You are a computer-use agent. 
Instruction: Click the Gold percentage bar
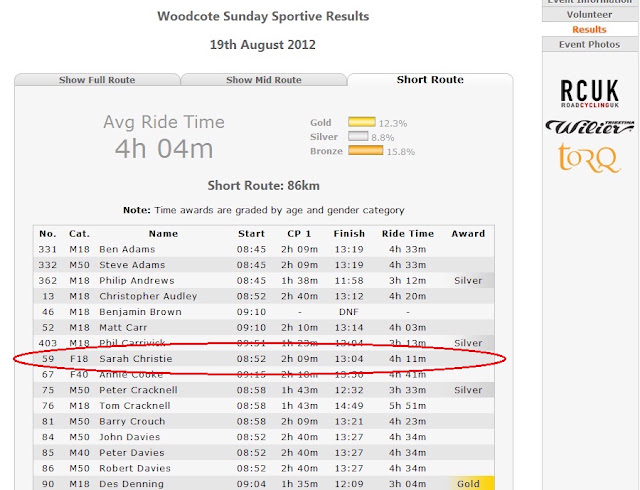pos(362,122)
